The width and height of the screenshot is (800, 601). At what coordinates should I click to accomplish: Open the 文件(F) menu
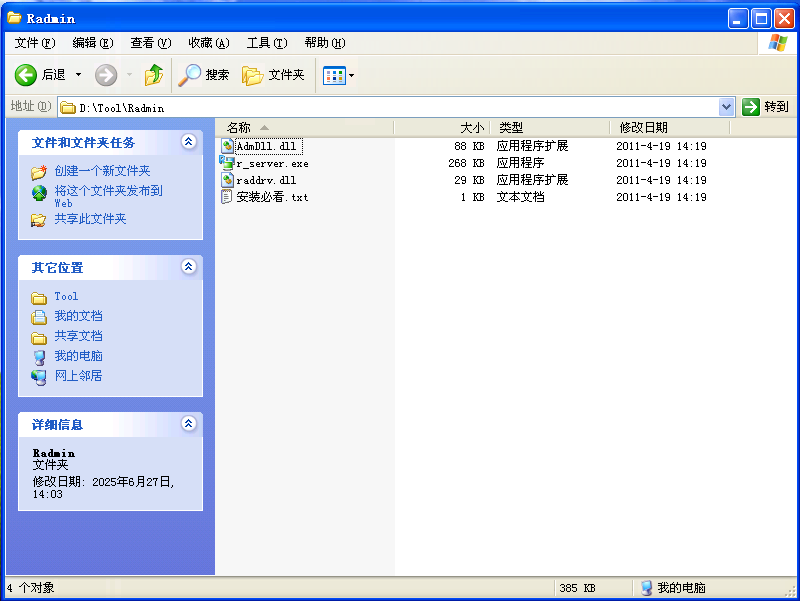click(35, 43)
